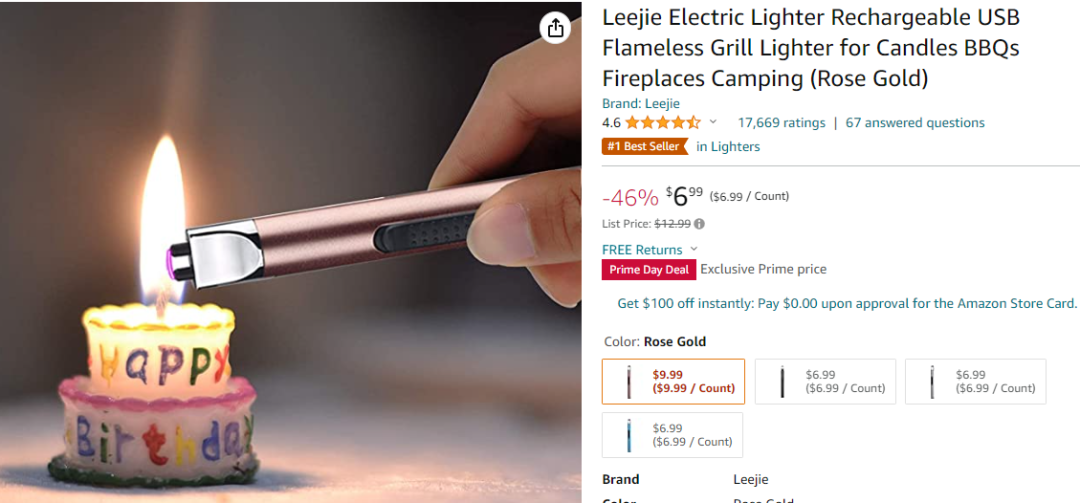The width and height of the screenshot is (1080, 503).
Task: Click the Amazon Store Card $100 off offer
Action: coord(847,303)
